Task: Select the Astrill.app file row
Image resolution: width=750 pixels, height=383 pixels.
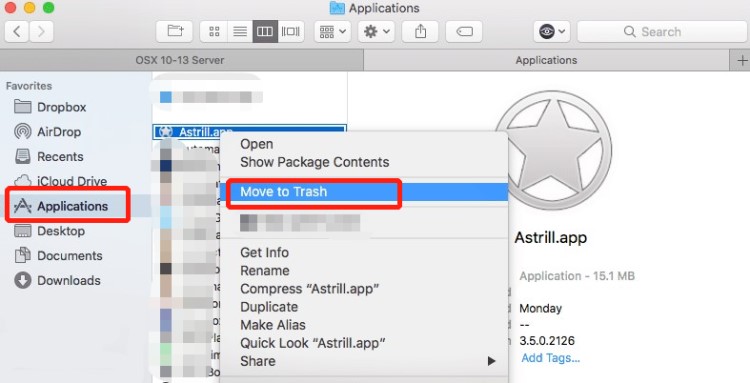Action: [249, 131]
